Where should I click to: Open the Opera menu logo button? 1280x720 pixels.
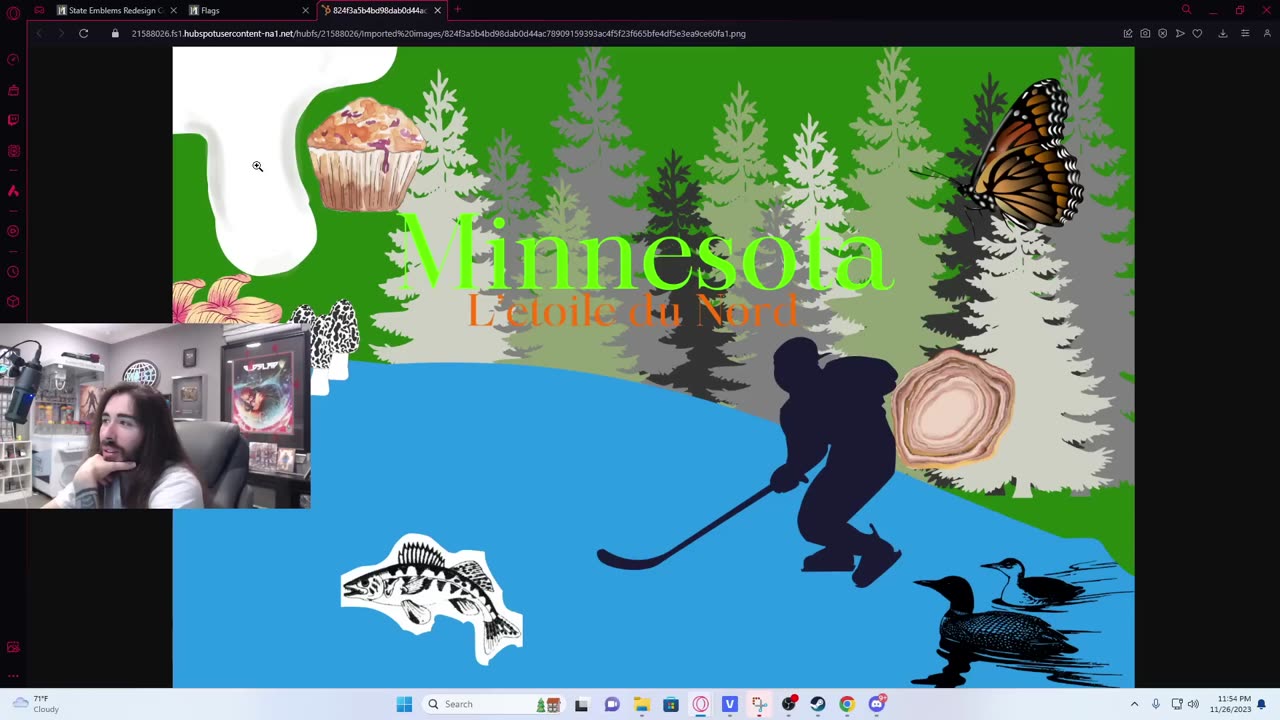pos(13,13)
